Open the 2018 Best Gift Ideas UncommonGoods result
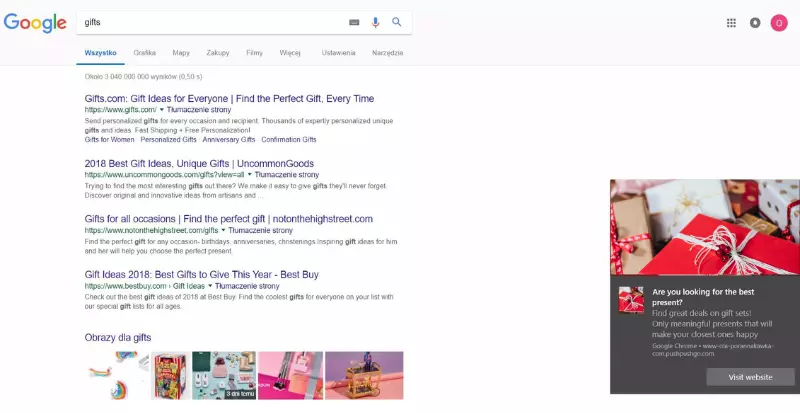 pyautogui.click(x=199, y=163)
